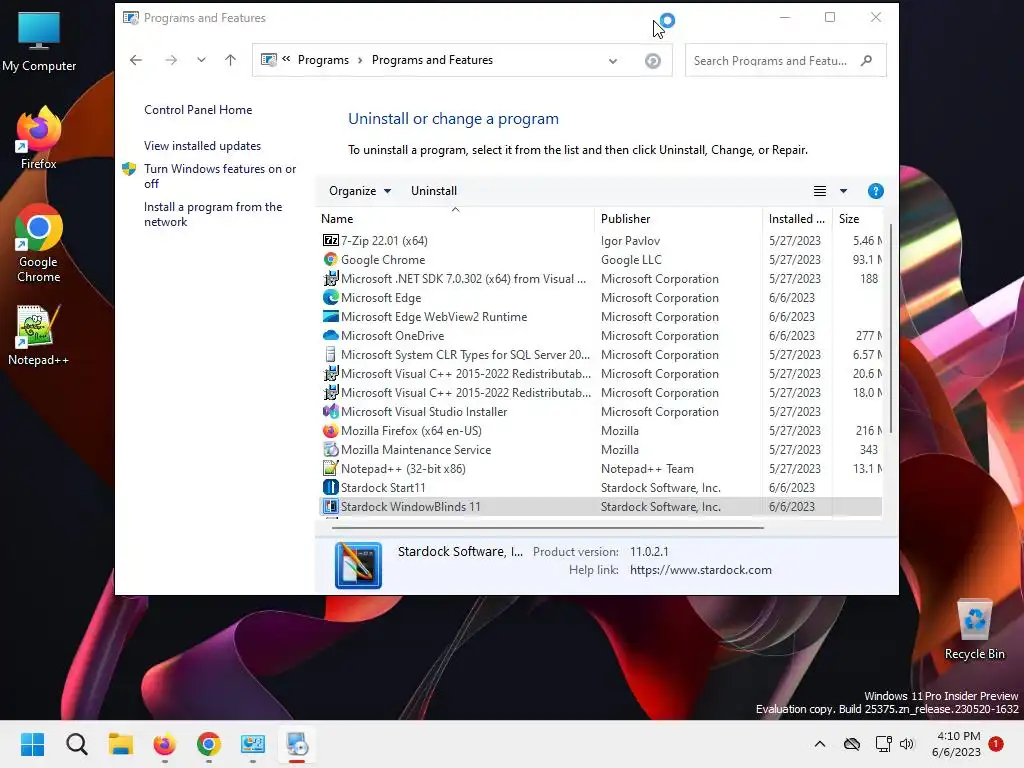
Task: Click the Mozilla Maintenance Service icon
Action: pyautogui.click(x=330, y=449)
